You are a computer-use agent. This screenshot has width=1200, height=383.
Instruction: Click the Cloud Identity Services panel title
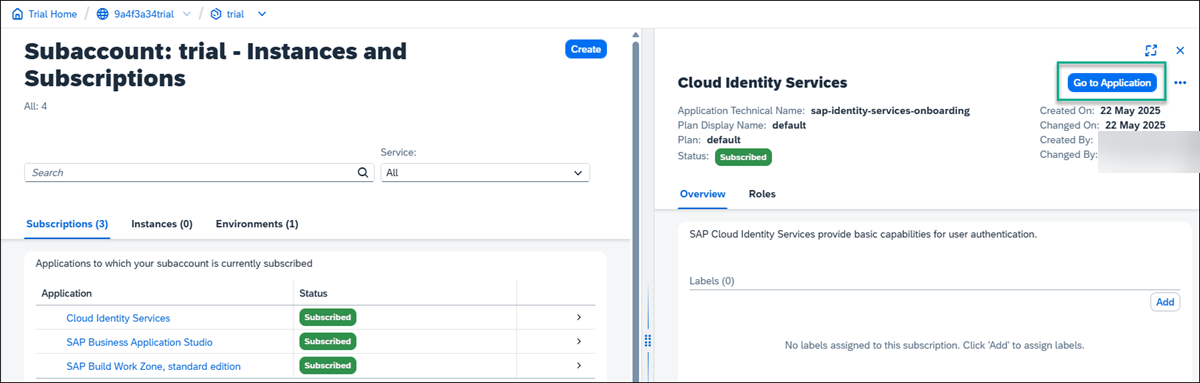pyautogui.click(x=762, y=82)
